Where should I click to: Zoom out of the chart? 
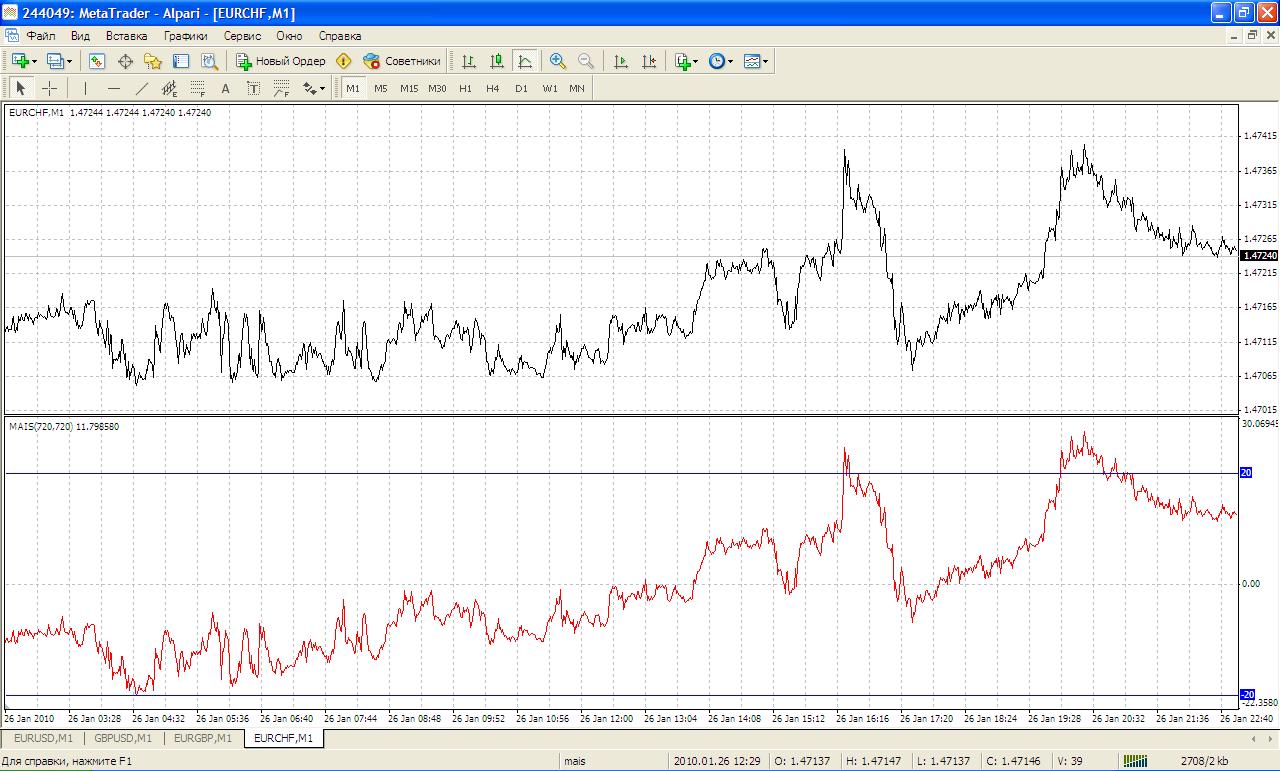click(x=586, y=61)
